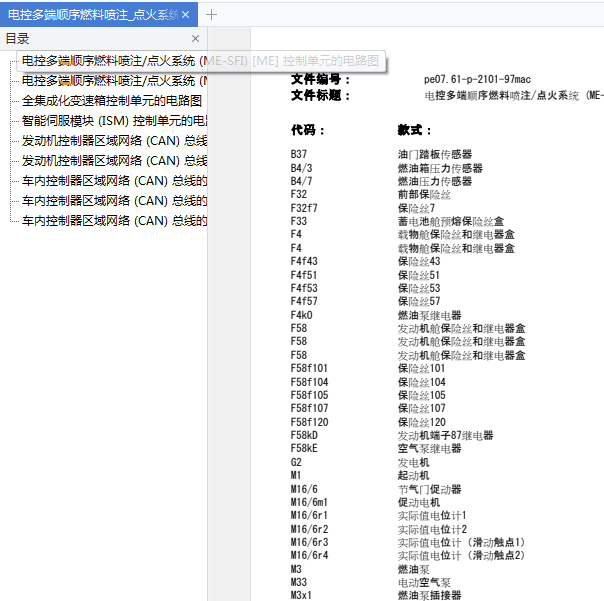This screenshot has height=601, width=604.
Task: Select code F4f53
Action: tap(304, 288)
